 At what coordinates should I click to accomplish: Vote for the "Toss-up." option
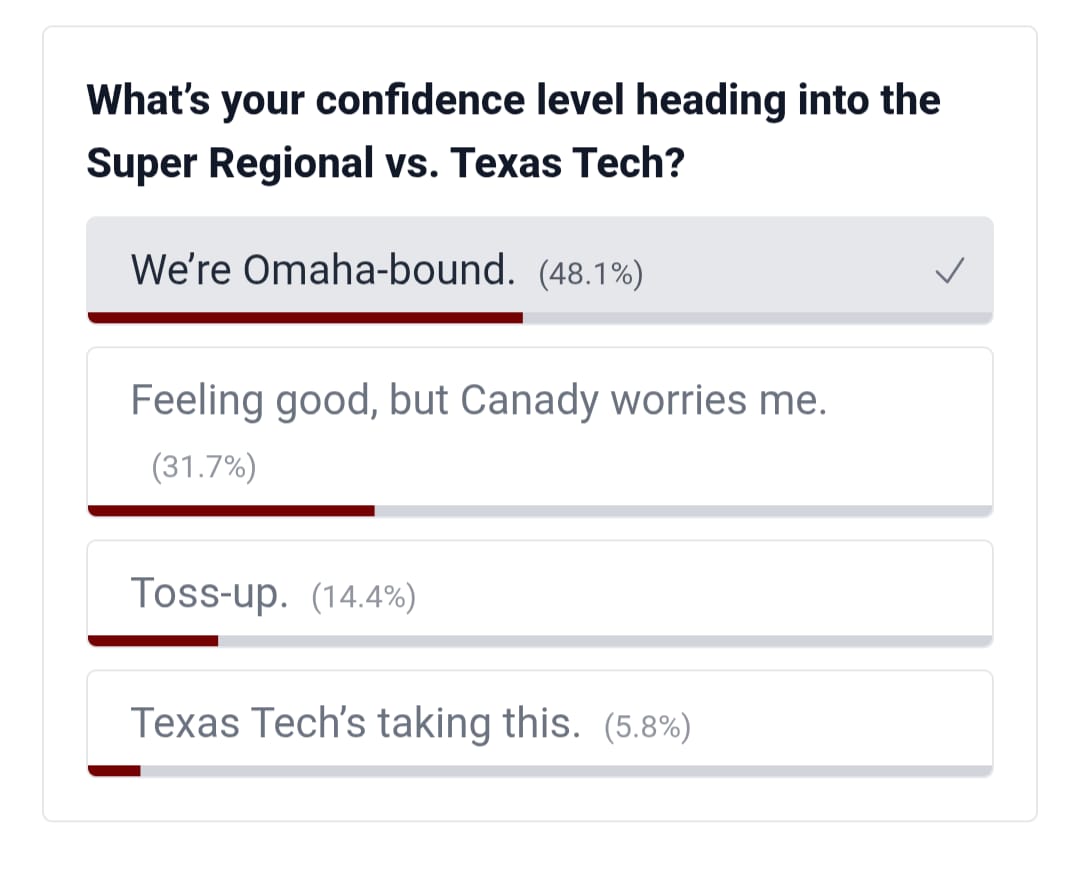click(x=210, y=594)
